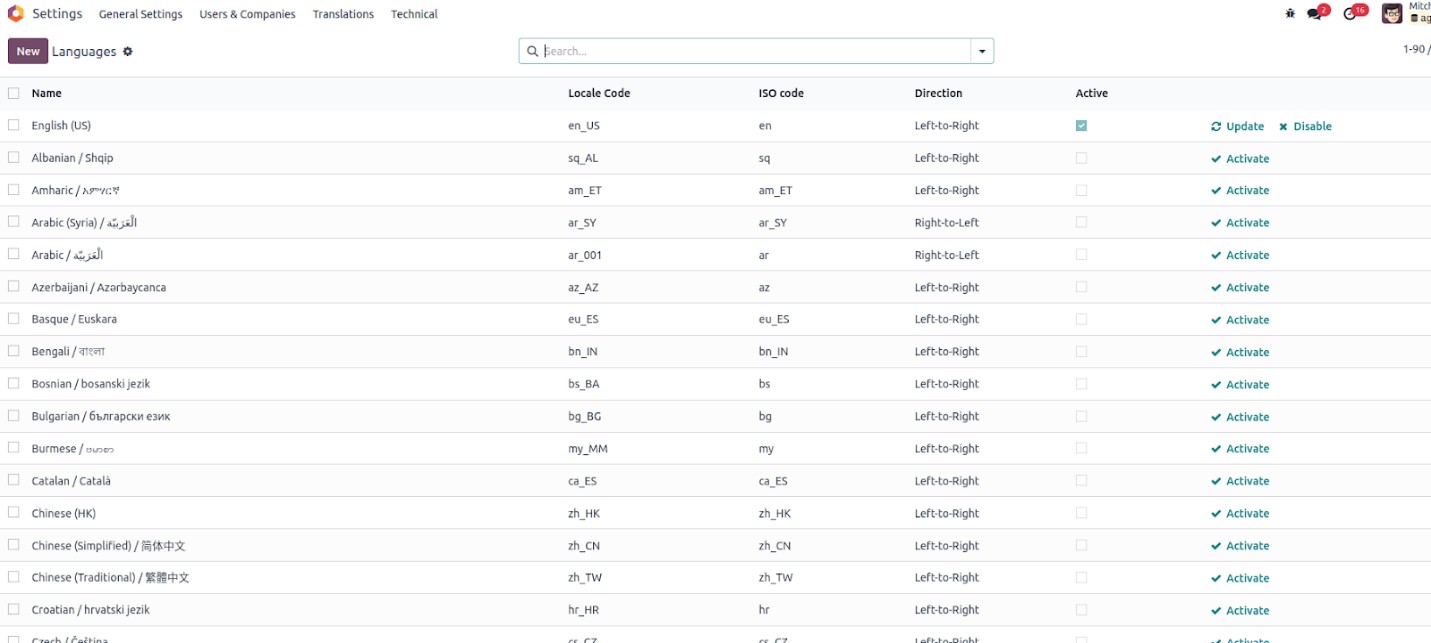Select the Albanian / Shqip row checkbox
Image resolution: width=1431 pixels, height=643 pixels.
[14, 158]
